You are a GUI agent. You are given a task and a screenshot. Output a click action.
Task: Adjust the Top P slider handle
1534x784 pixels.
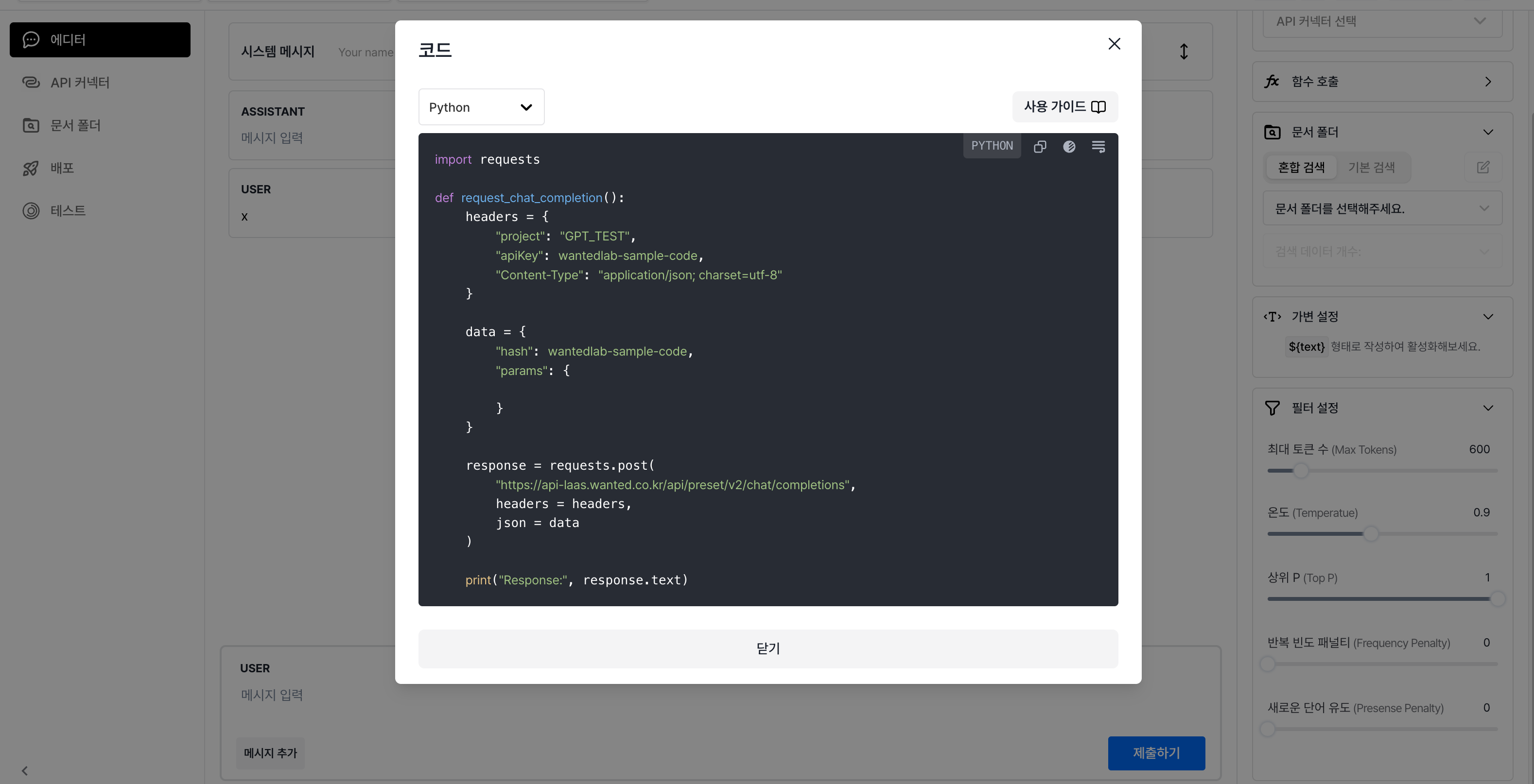pos(1497,599)
